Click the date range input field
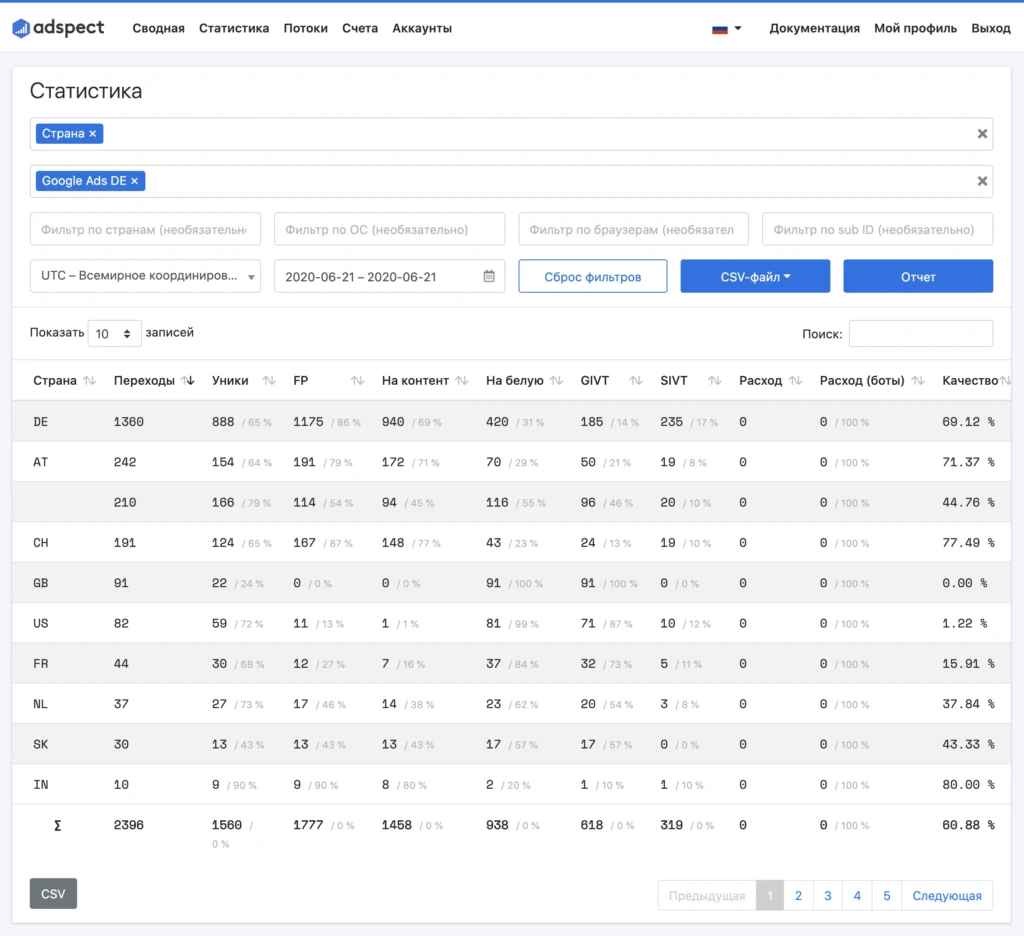Viewport: 1024px width, 936px height. [389, 276]
